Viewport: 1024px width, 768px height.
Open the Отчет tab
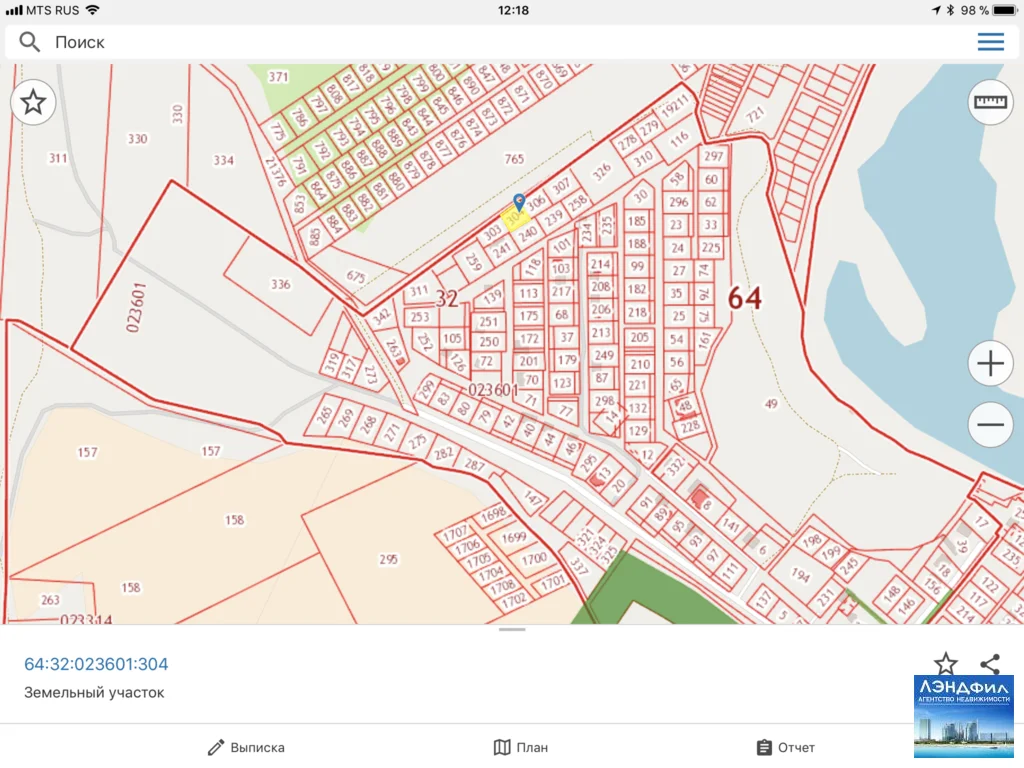click(786, 747)
